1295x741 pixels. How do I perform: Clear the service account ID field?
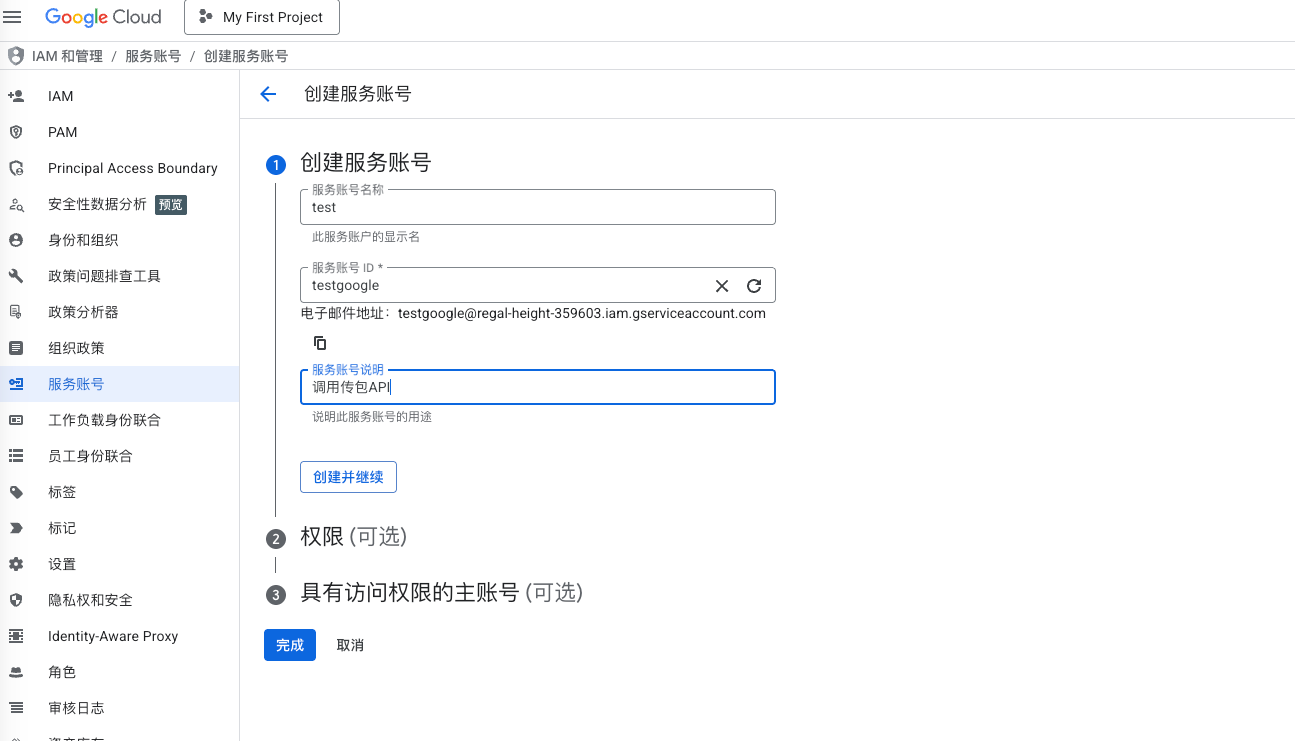pyautogui.click(x=722, y=286)
